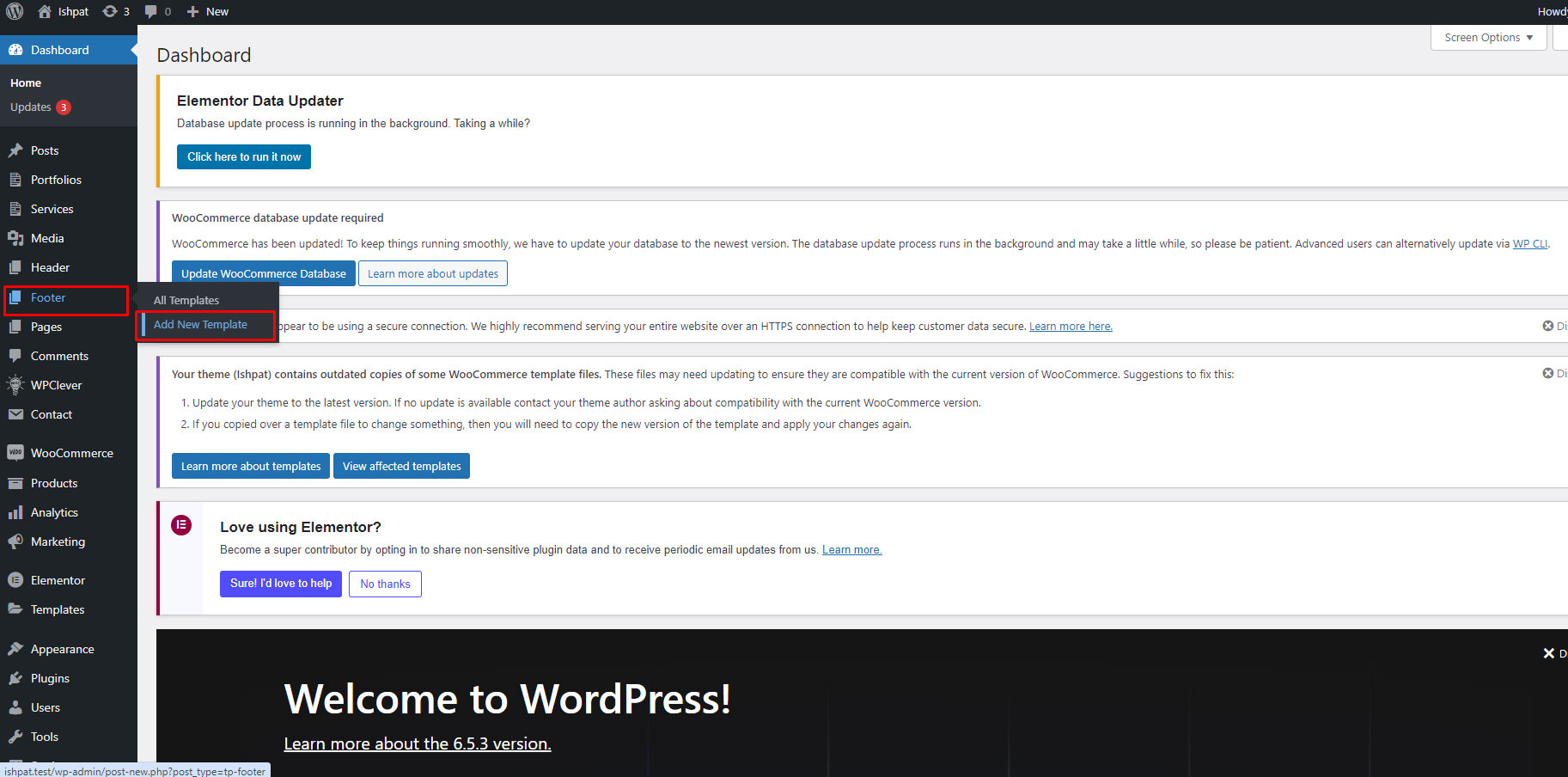Click the WooCommerce logo icon
Screen dimensions: 1568x777
click(x=15, y=453)
